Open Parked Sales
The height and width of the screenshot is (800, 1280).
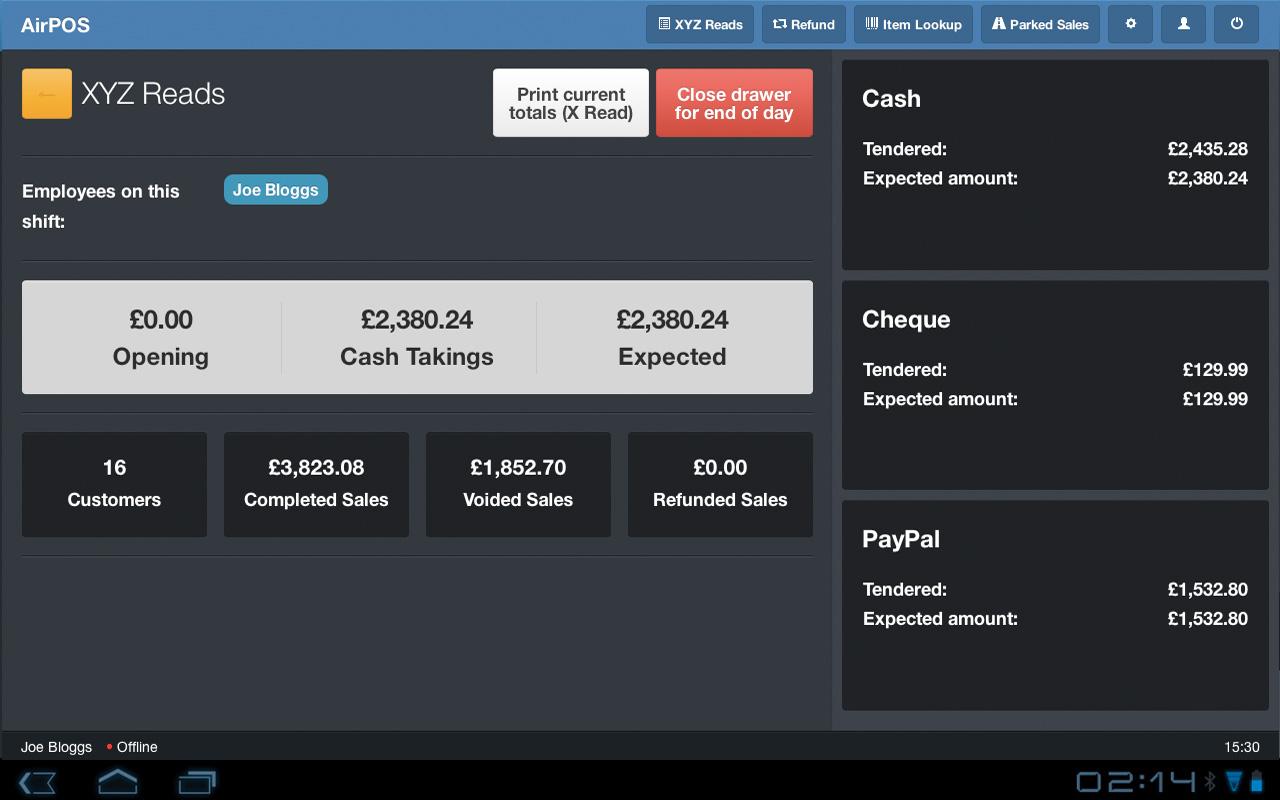[x=1041, y=24]
